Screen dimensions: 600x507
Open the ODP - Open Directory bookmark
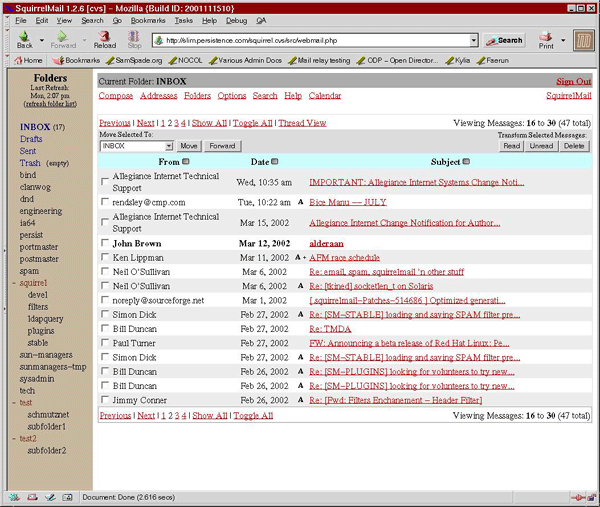(397, 60)
